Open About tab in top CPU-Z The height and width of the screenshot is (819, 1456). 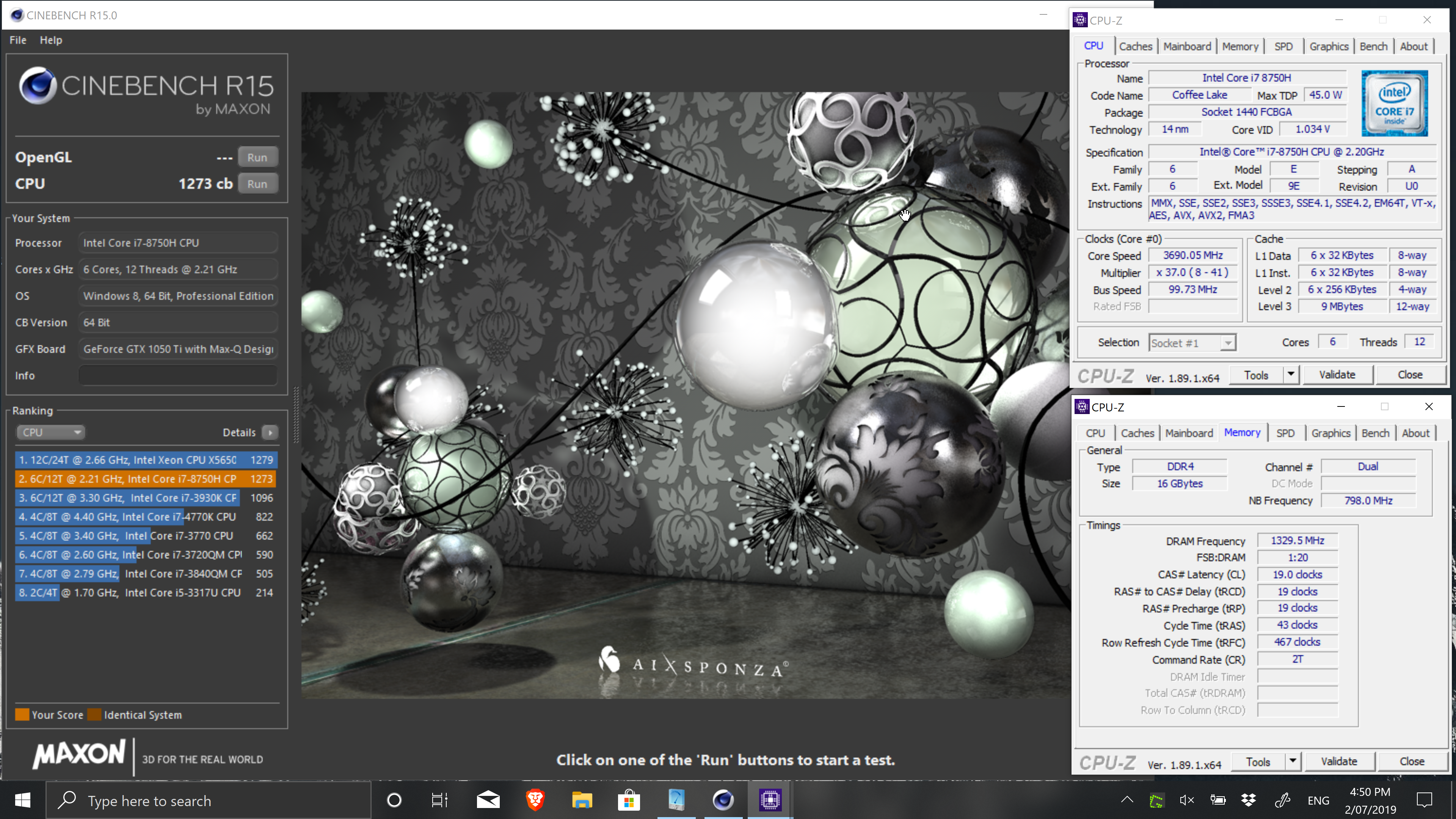point(1414,46)
